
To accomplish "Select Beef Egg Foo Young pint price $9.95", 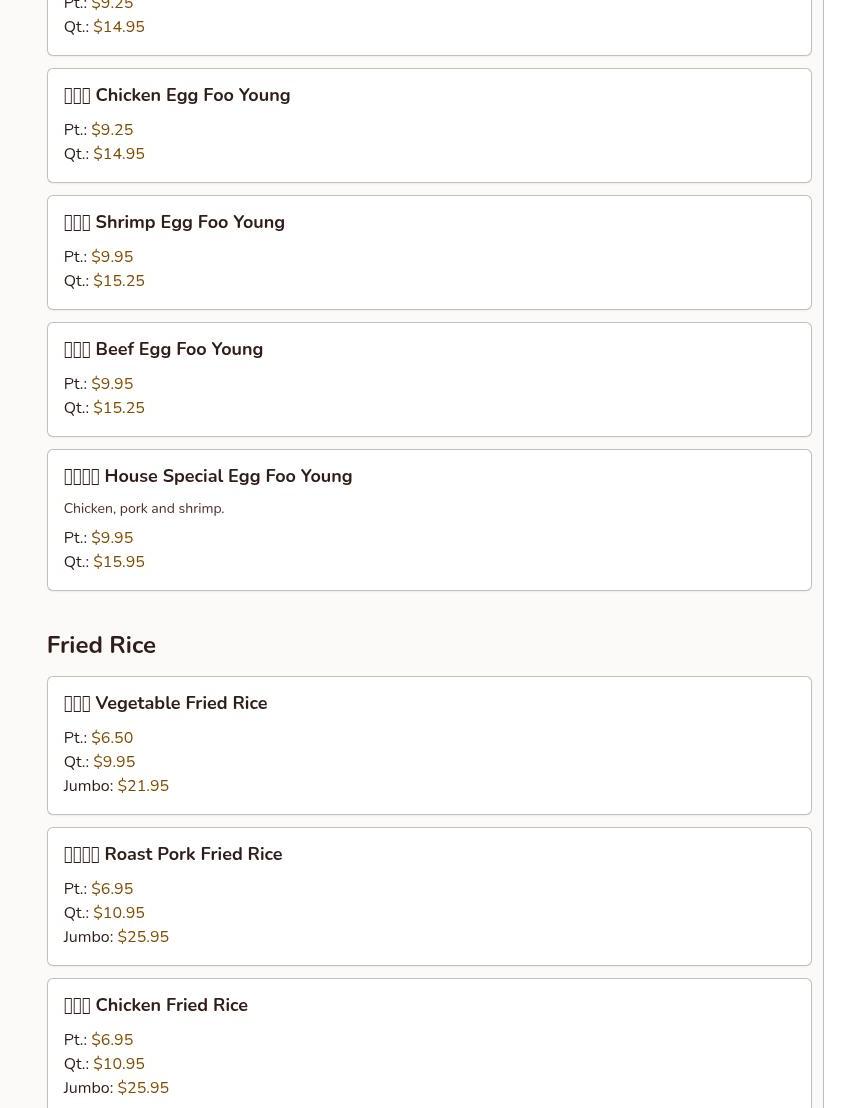I will (x=112, y=384).
